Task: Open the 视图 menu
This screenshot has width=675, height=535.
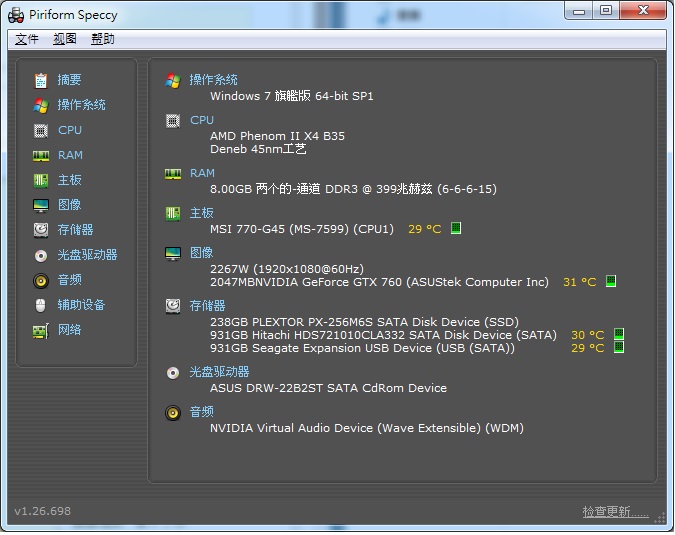Action: tap(65, 39)
